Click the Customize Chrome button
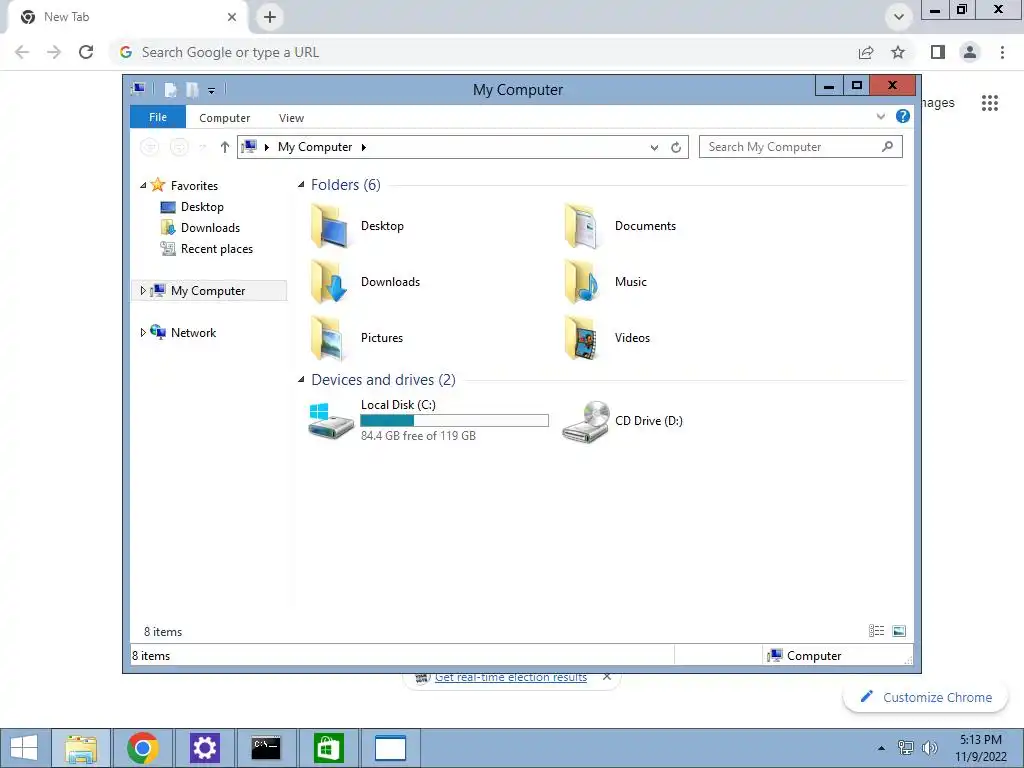This screenshot has width=1024, height=768. pos(926,697)
